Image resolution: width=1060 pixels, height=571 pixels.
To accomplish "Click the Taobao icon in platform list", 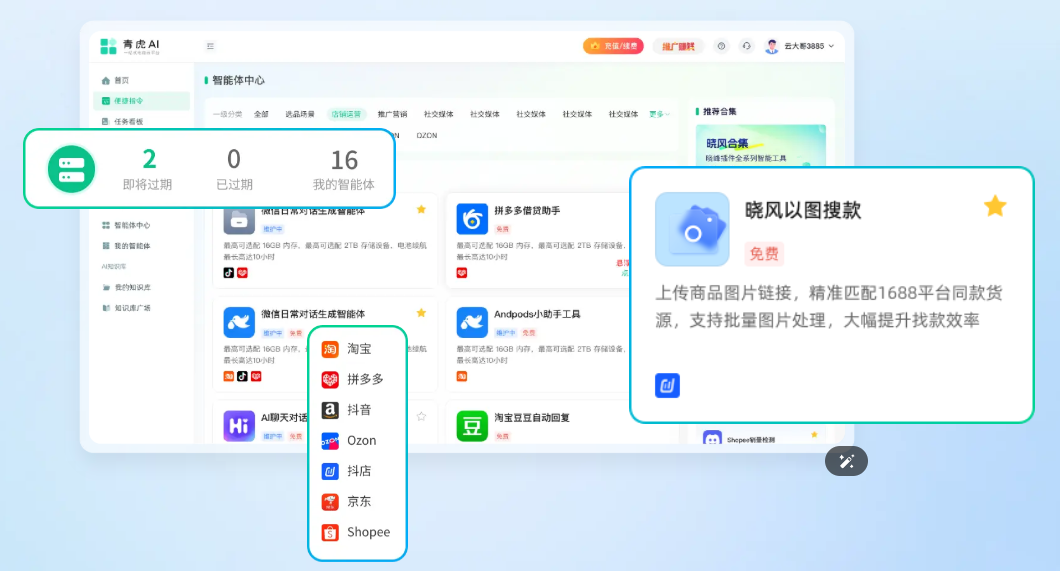I will (x=330, y=349).
